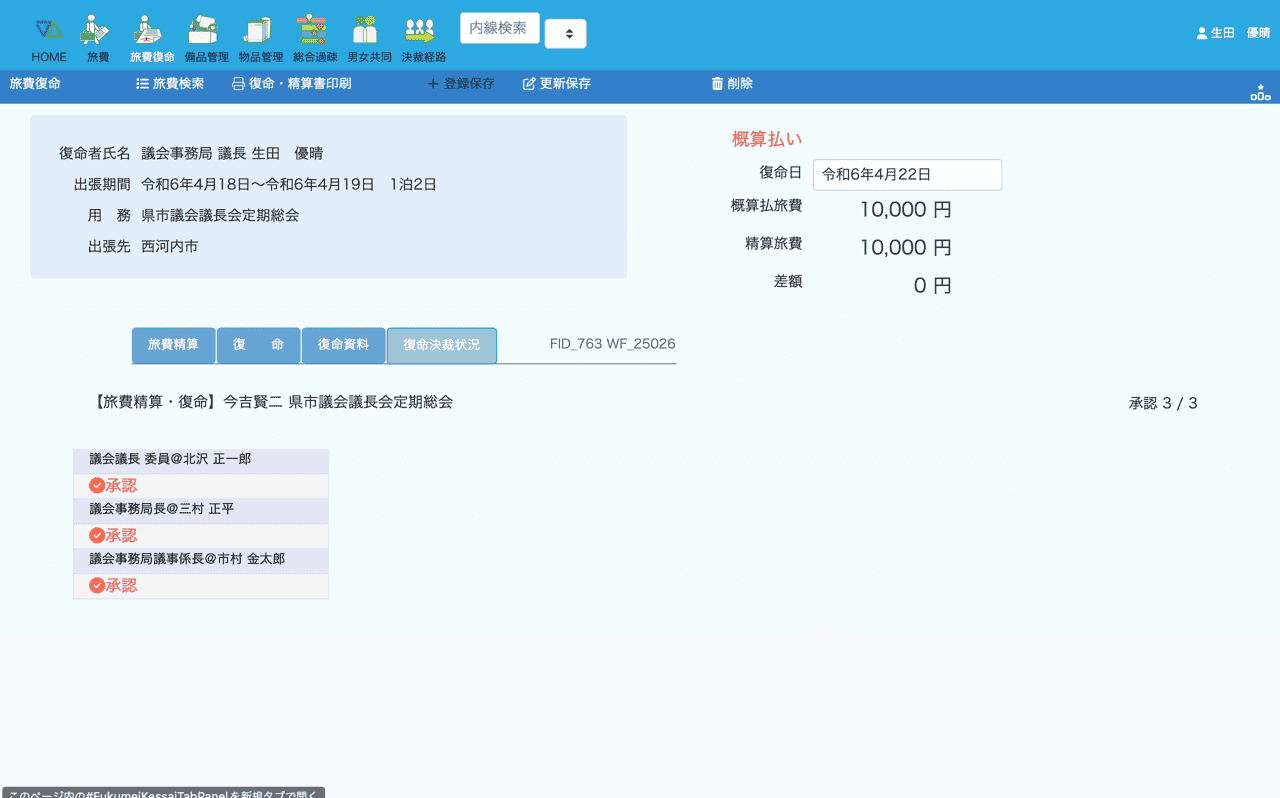Open the 備品管理 module icon
The image size is (1280, 798).
(206, 40)
